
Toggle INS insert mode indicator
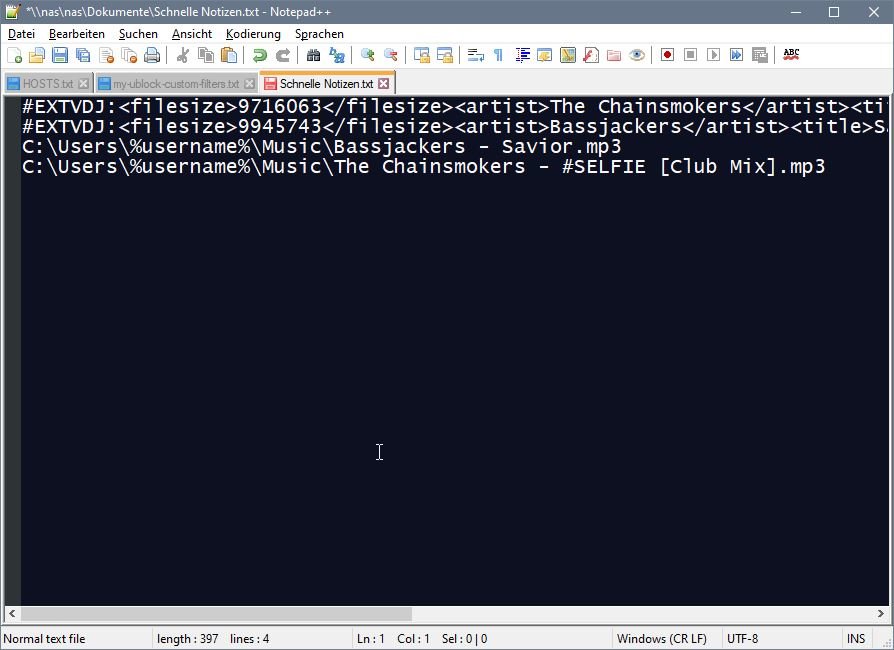point(856,639)
